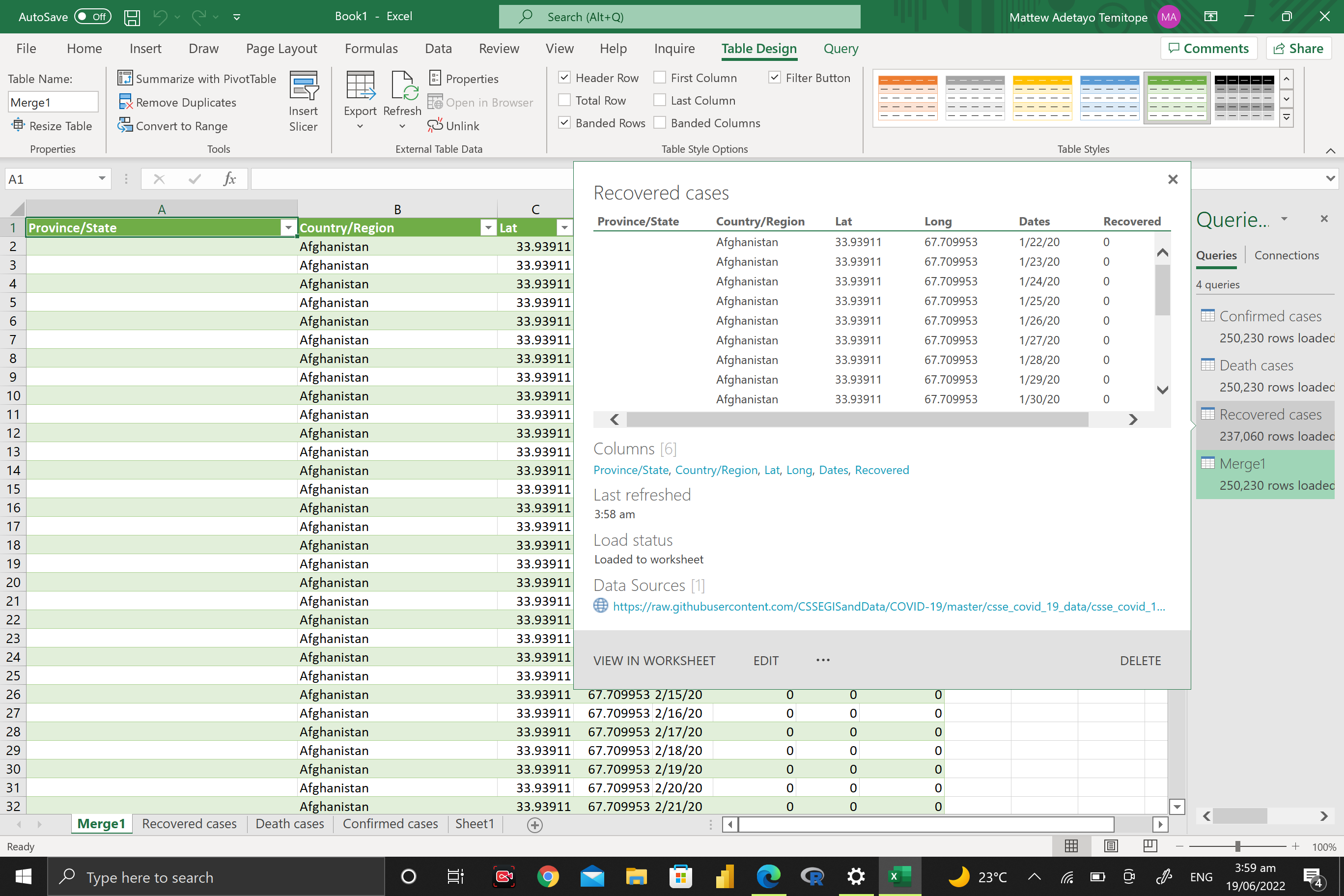1344x896 pixels.
Task: Turn on AutoSave toggle
Action: pyautogui.click(x=92, y=17)
